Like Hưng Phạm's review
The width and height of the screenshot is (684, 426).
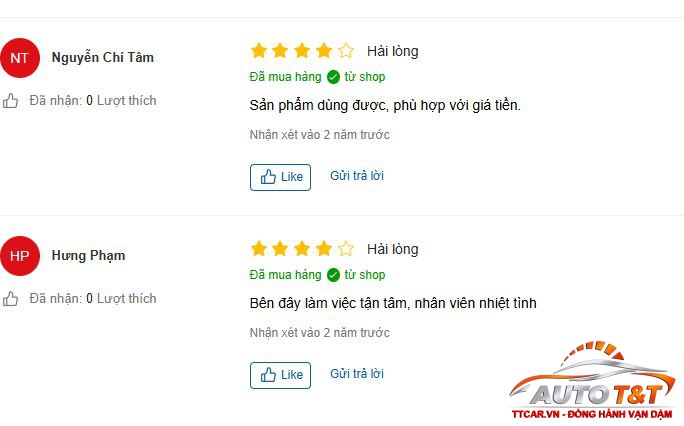click(x=280, y=375)
